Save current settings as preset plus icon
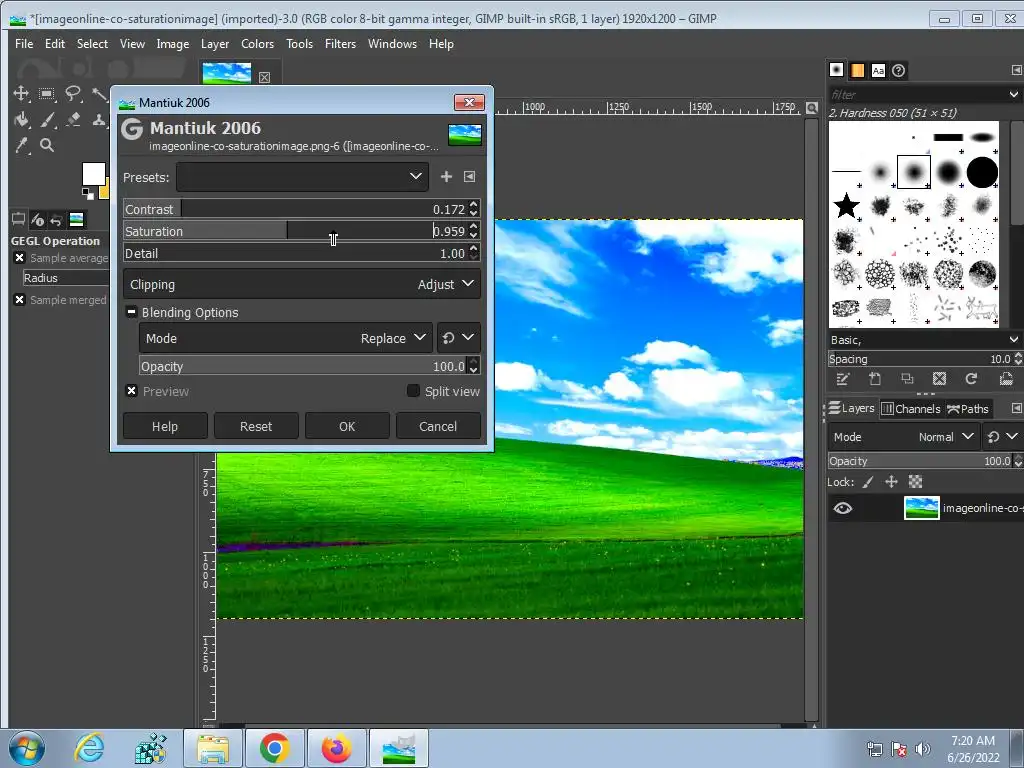This screenshot has height=768, width=1024. pyautogui.click(x=446, y=176)
